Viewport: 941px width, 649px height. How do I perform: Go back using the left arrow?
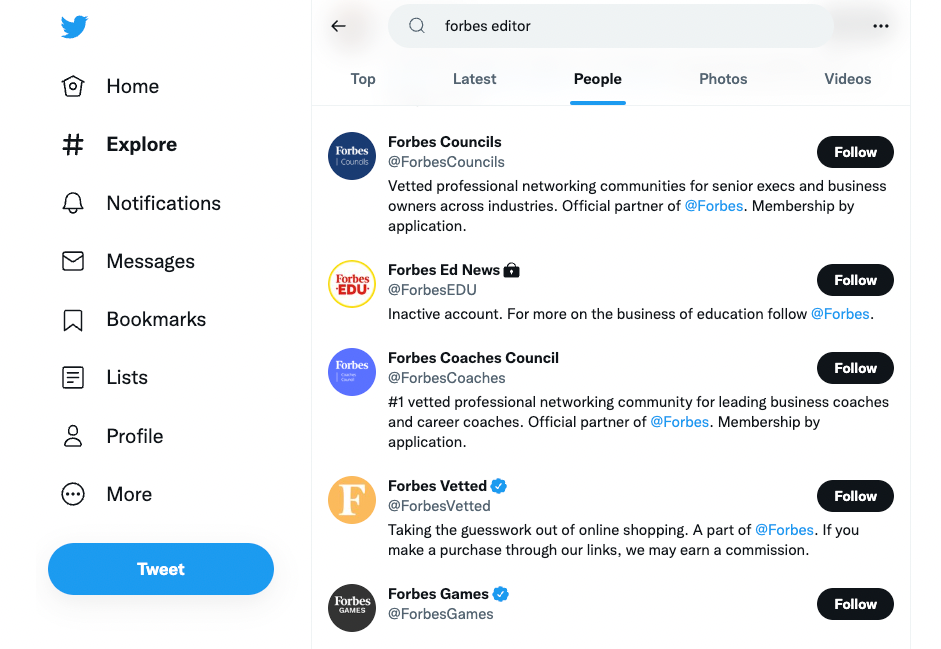(338, 27)
